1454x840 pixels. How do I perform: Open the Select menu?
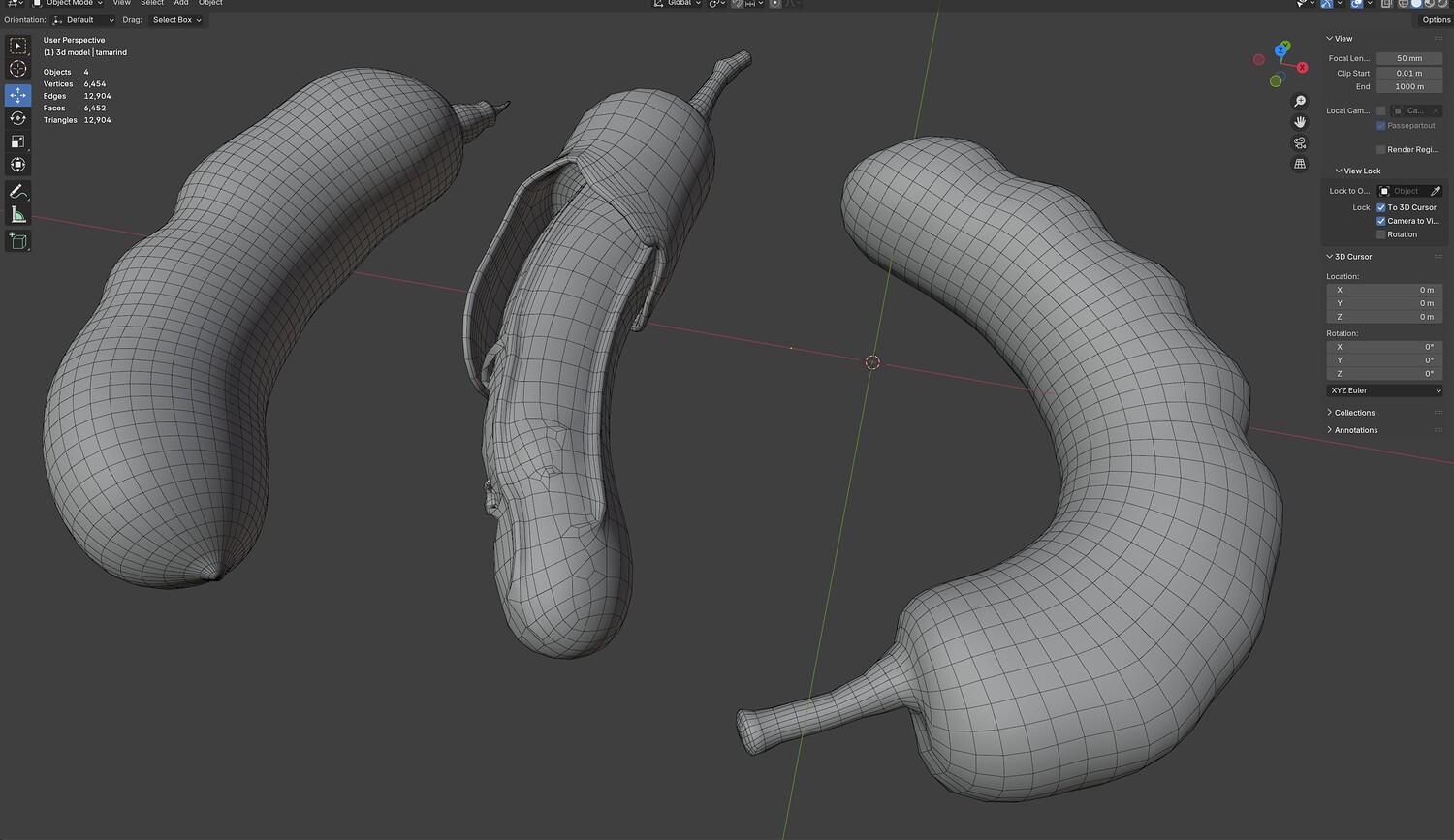pyautogui.click(x=152, y=4)
